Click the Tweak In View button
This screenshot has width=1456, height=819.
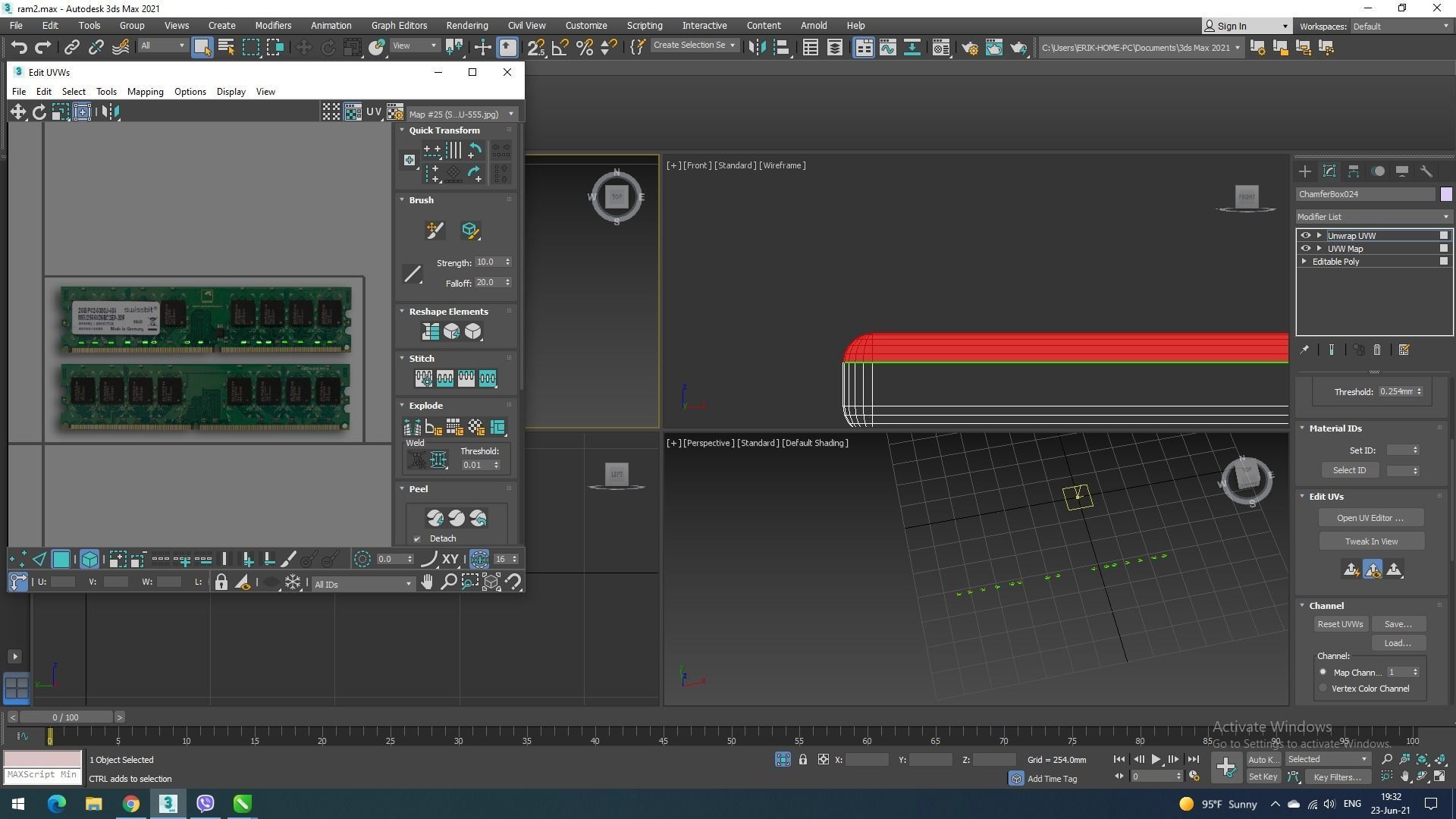1371,541
